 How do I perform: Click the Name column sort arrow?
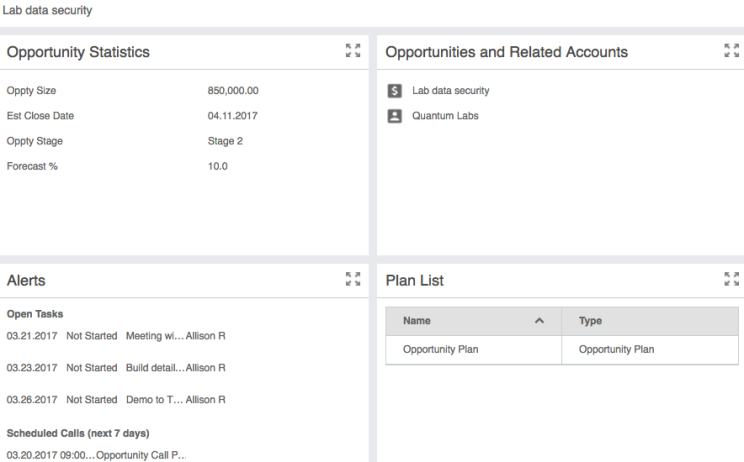540,321
